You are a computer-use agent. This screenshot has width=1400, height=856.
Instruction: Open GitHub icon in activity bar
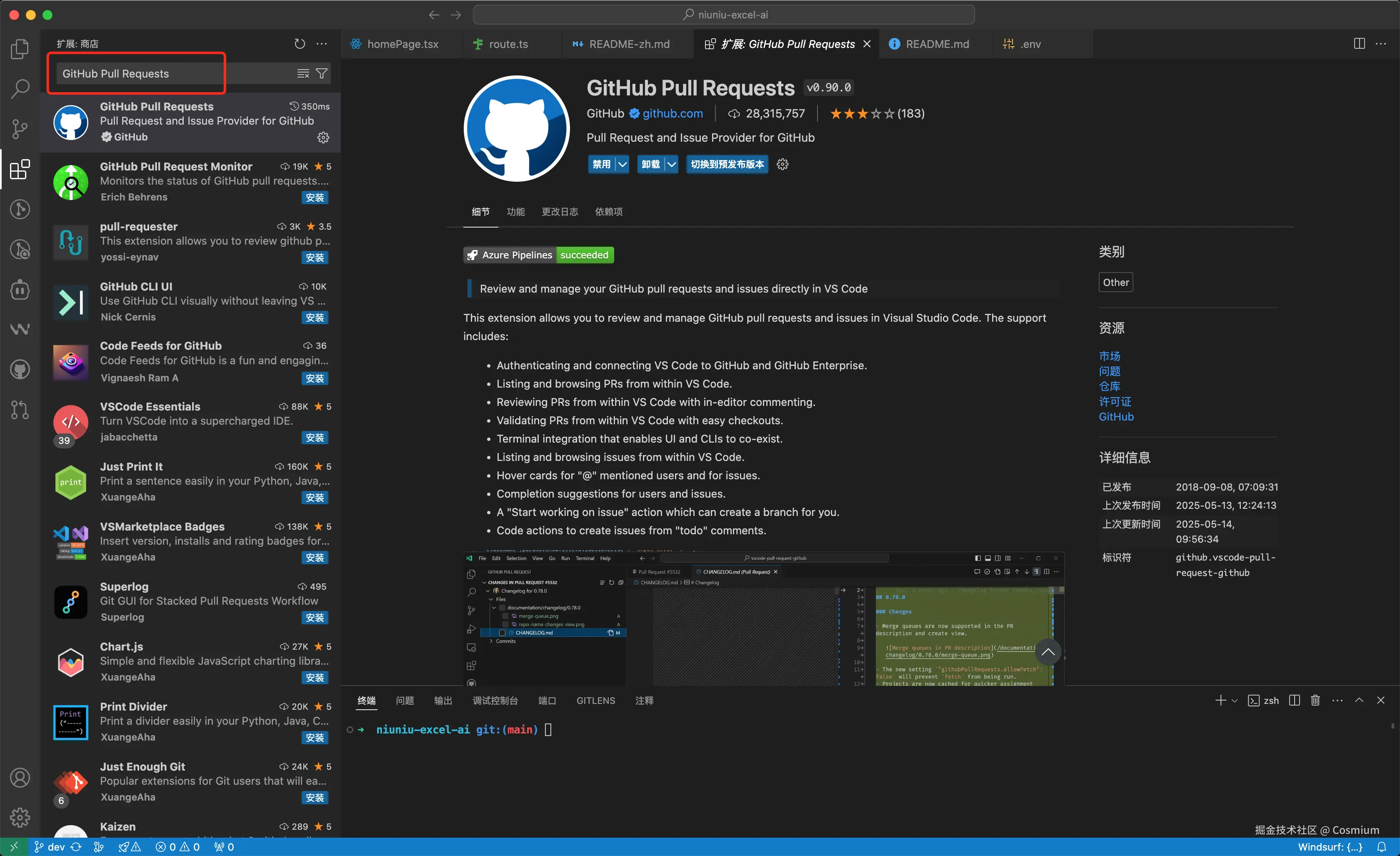coord(20,370)
